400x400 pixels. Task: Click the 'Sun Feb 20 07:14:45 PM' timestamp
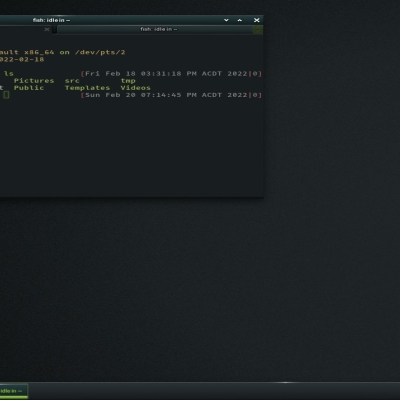click(141, 95)
